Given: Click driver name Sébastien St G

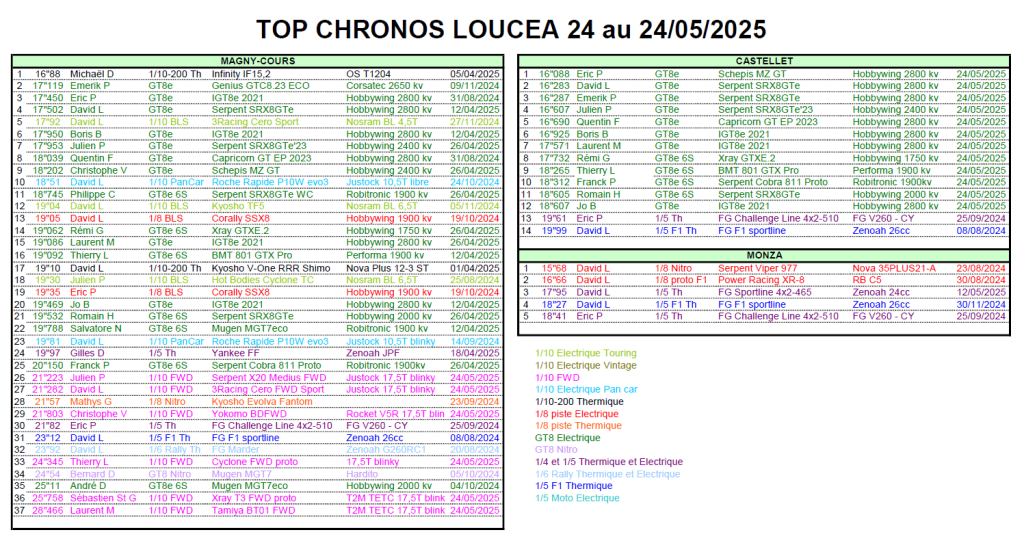Looking at the screenshot, I should (x=103, y=498).
